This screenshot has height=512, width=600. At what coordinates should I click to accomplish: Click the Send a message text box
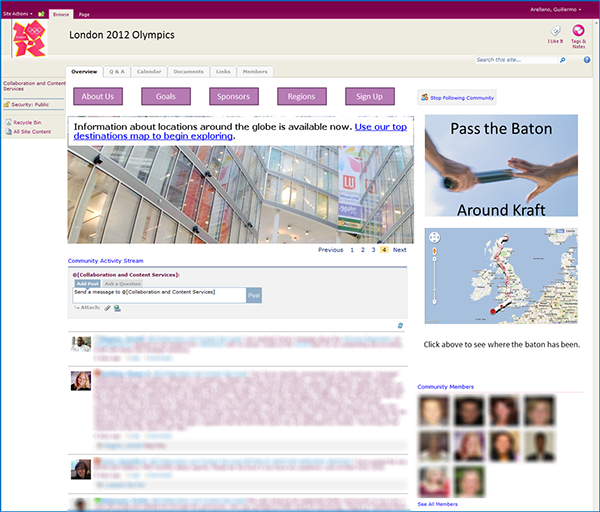[159, 295]
